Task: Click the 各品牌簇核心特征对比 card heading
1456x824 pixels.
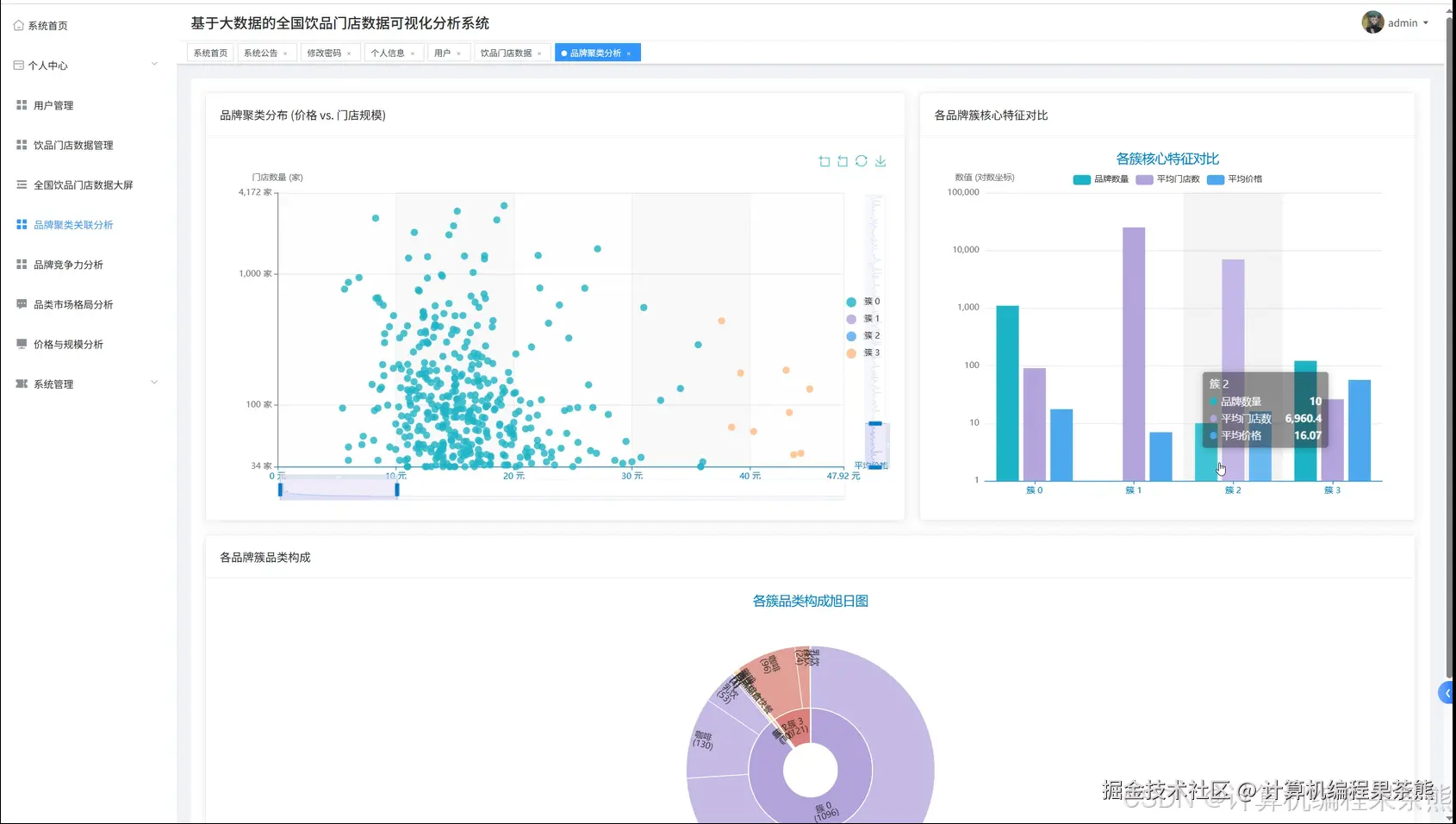Action: click(991, 115)
